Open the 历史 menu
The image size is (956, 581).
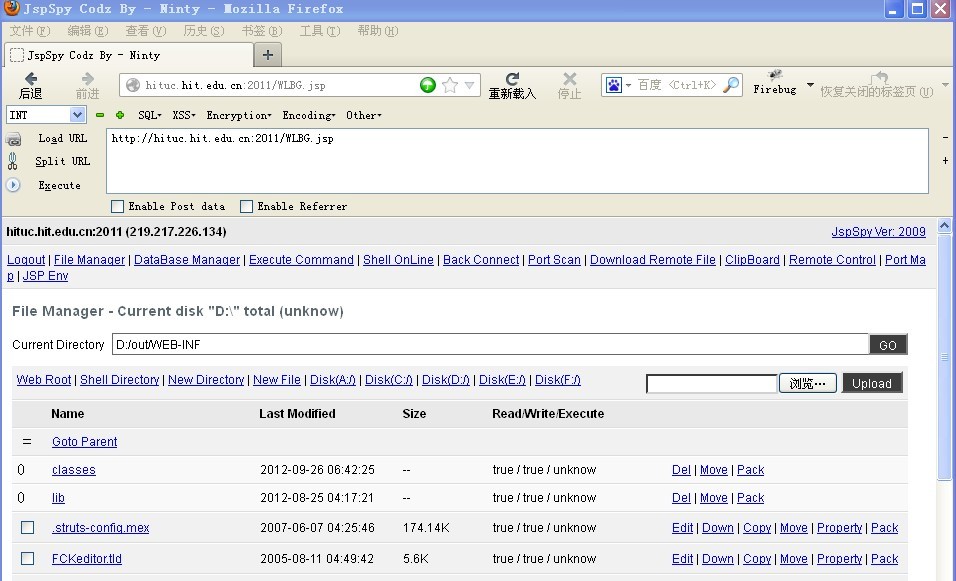point(204,31)
